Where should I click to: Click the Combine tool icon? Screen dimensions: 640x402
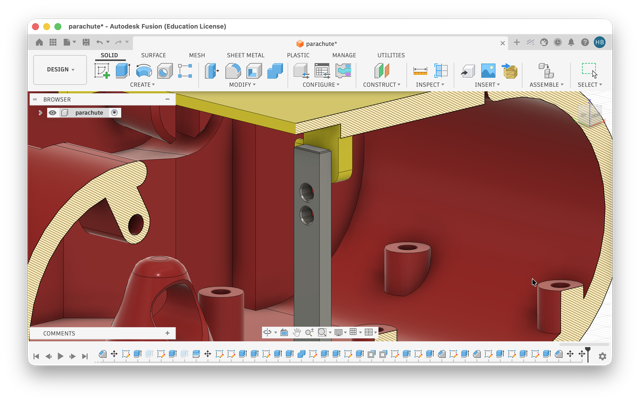click(275, 71)
